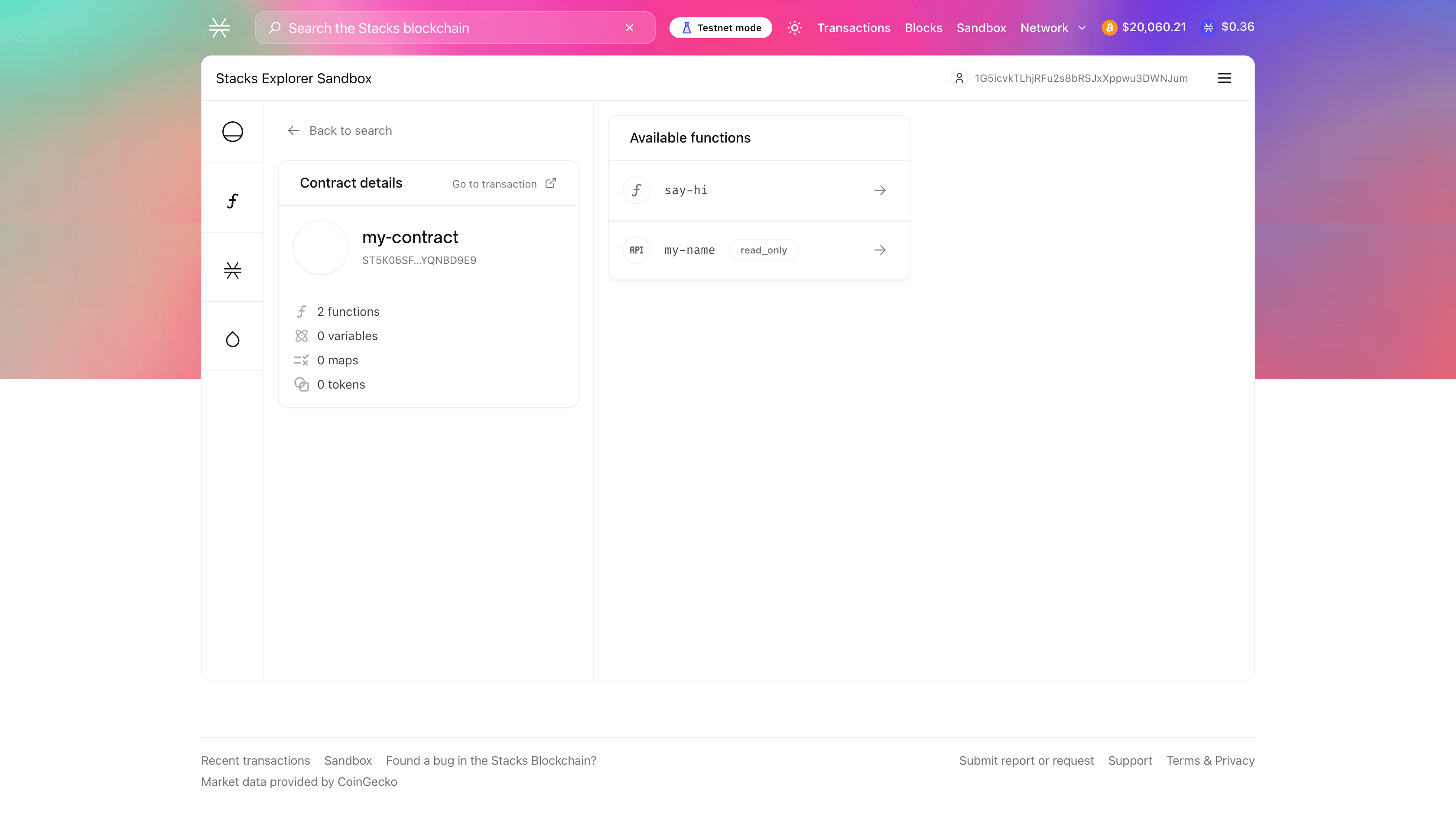Focus the Search the Stacks blockchain field

[446, 28]
